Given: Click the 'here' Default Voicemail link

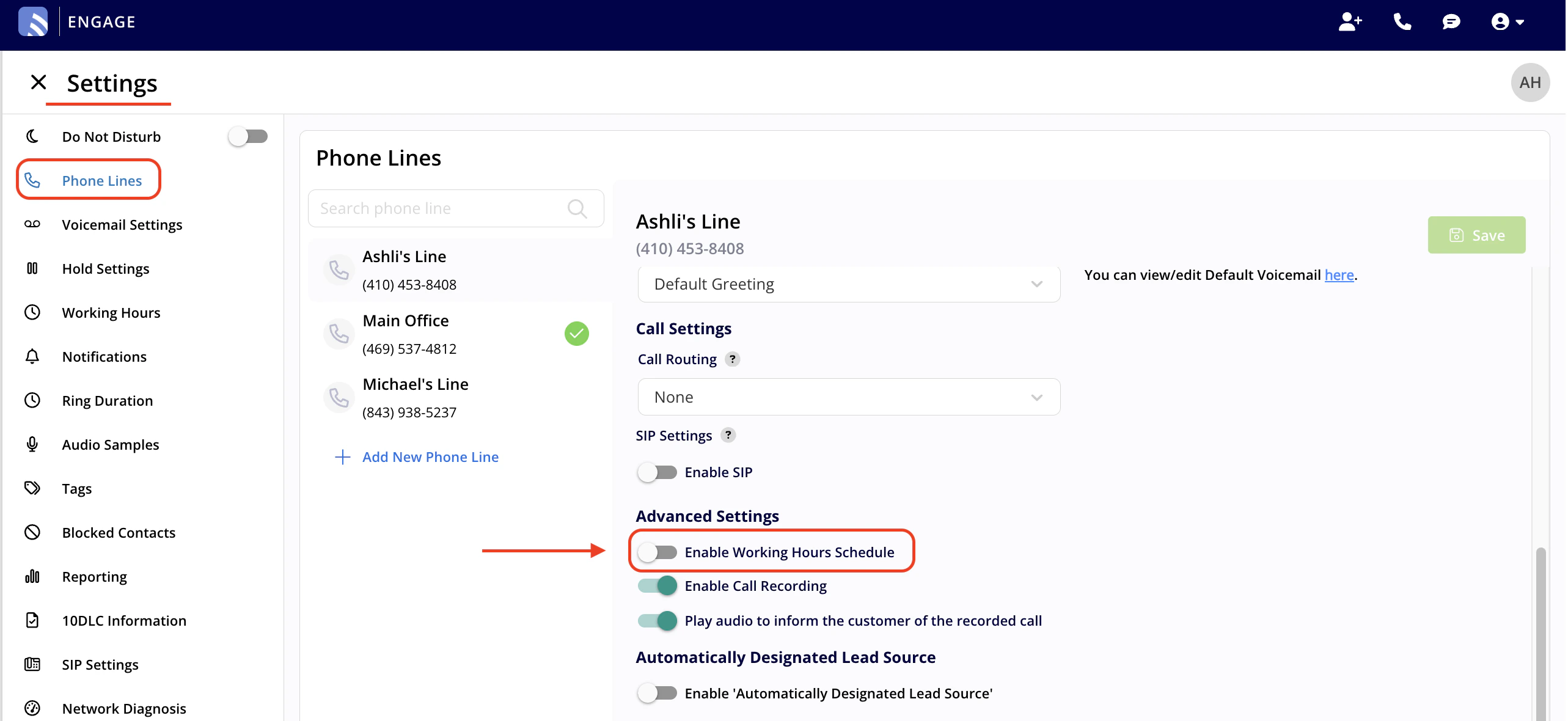Looking at the screenshot, I should (1339, 275).
